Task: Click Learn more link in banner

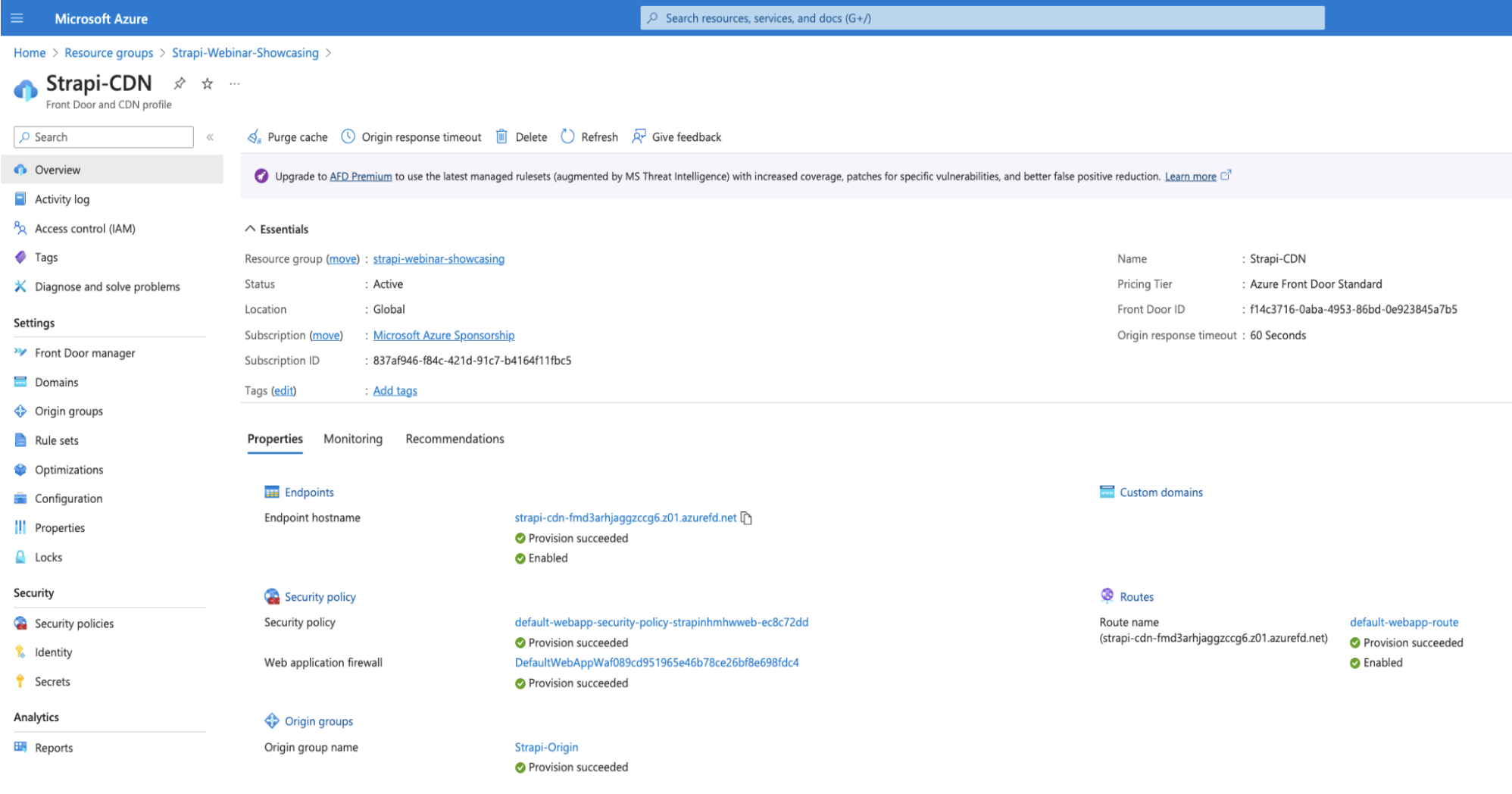Action: (1191, 177)
